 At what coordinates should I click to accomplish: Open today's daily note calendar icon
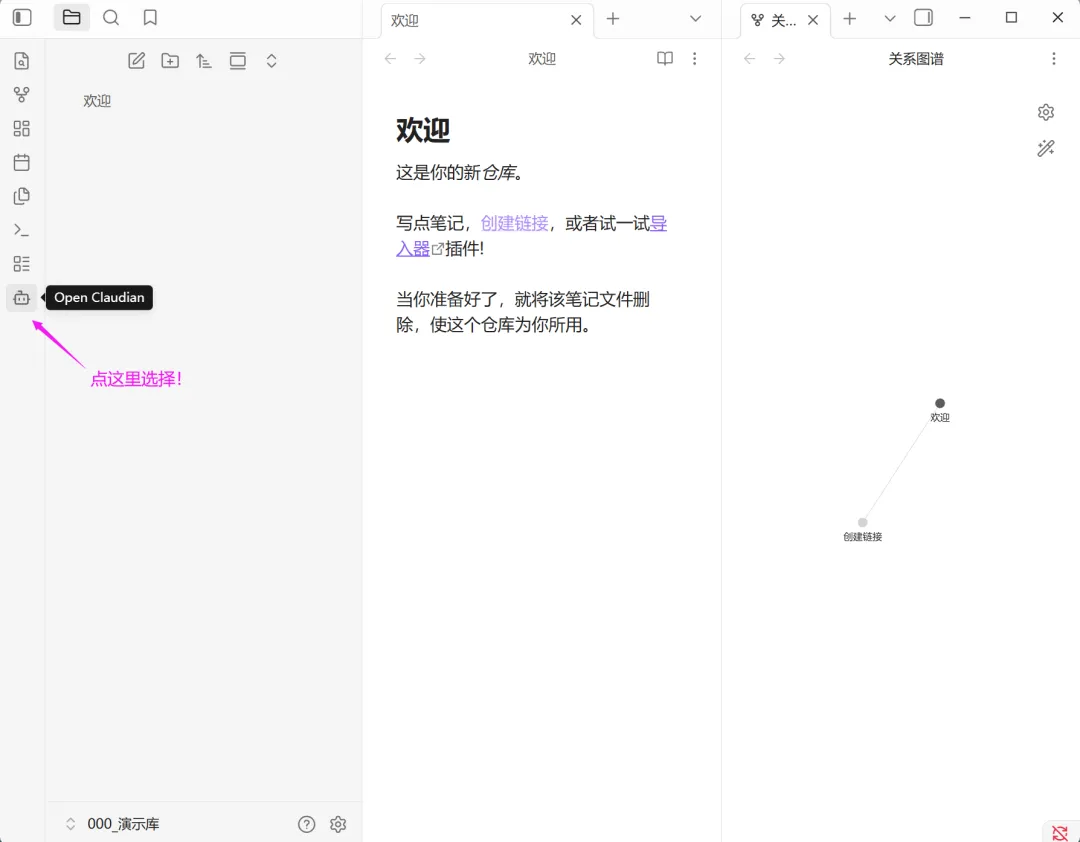click(21, 162)
